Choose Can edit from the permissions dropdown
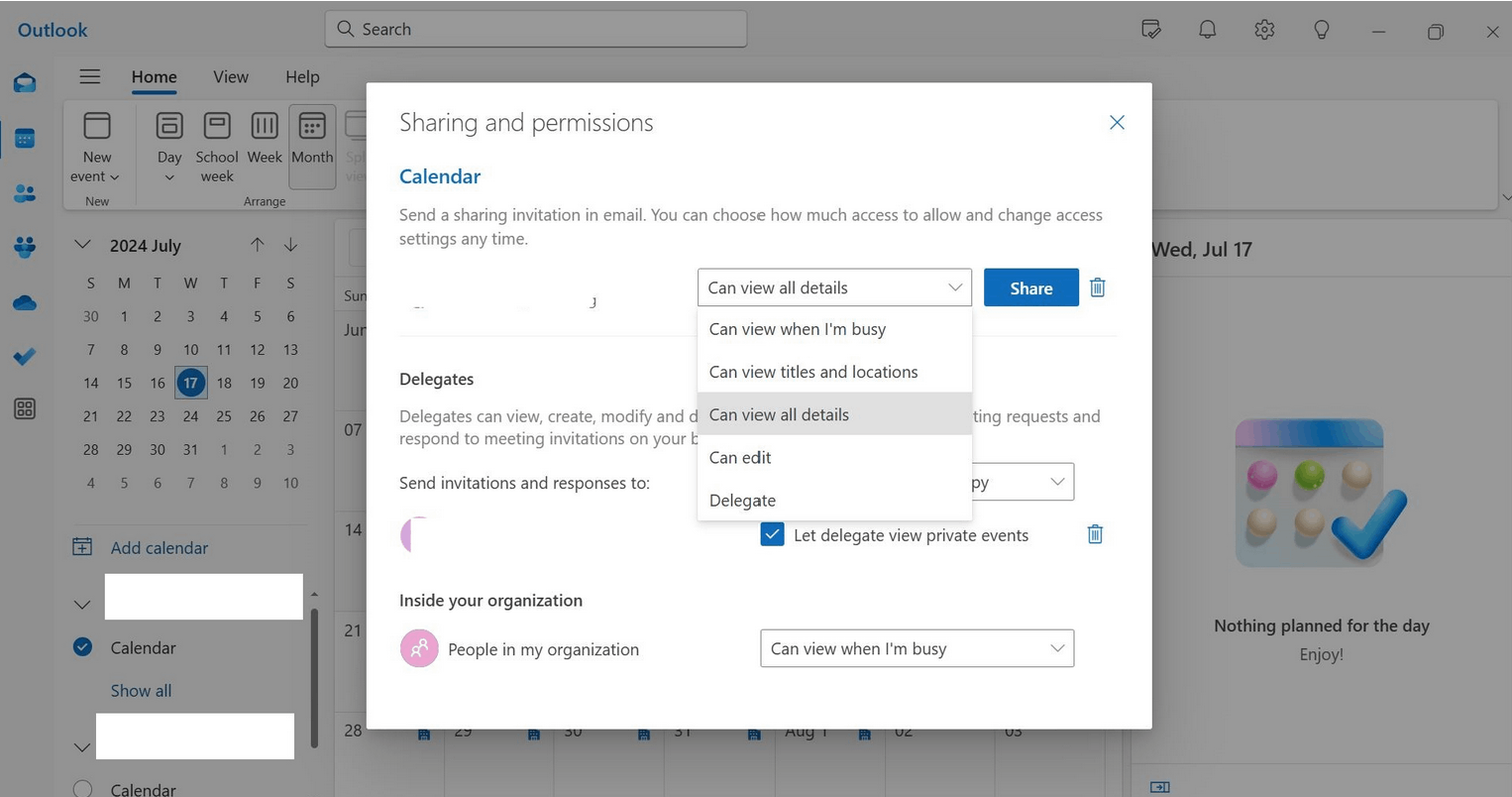Viewport: 1512px width, 797px height. pyautogui.click(x=740, y=457)
